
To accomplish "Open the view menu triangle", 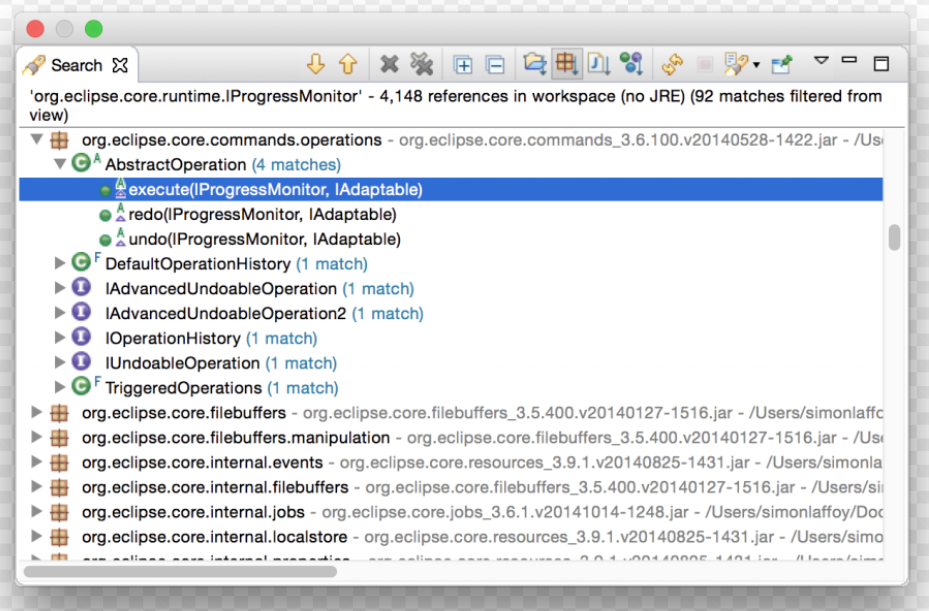I will [820, 60].
